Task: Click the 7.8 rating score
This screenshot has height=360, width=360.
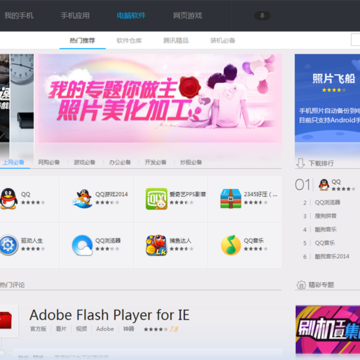Action: [174, 329]
